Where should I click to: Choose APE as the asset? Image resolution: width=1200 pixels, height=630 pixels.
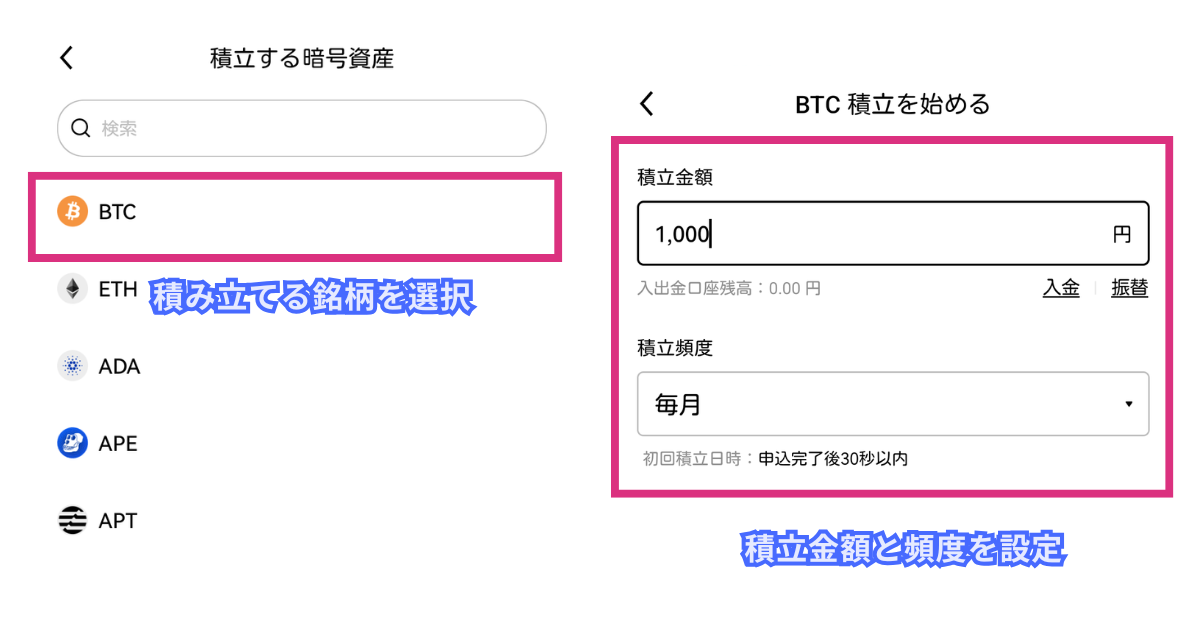[x=118, y=443]
